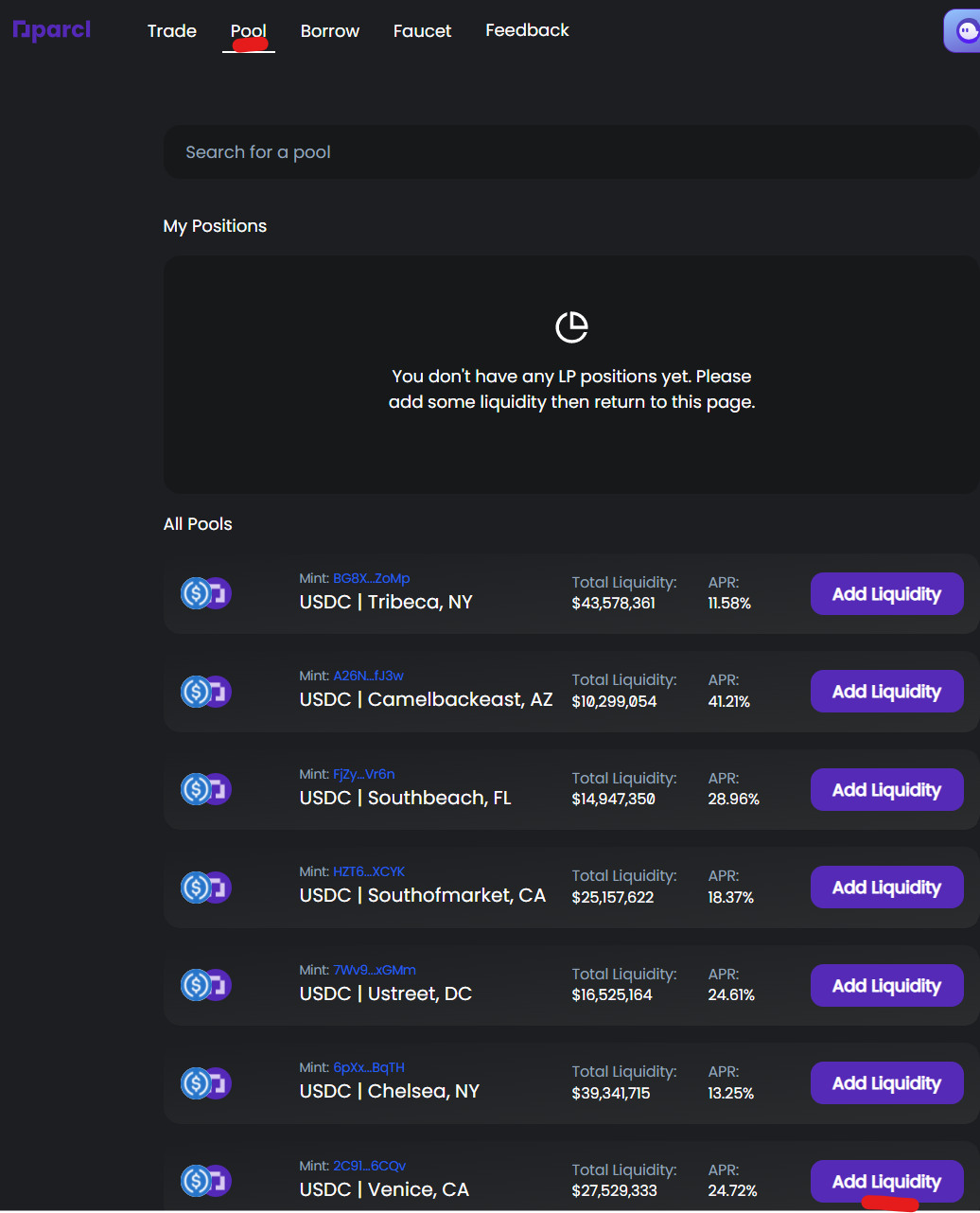The image size is (980, 1213).
Task: Open mint address BG8X...ZoMp link
Action: click(372, 578)
